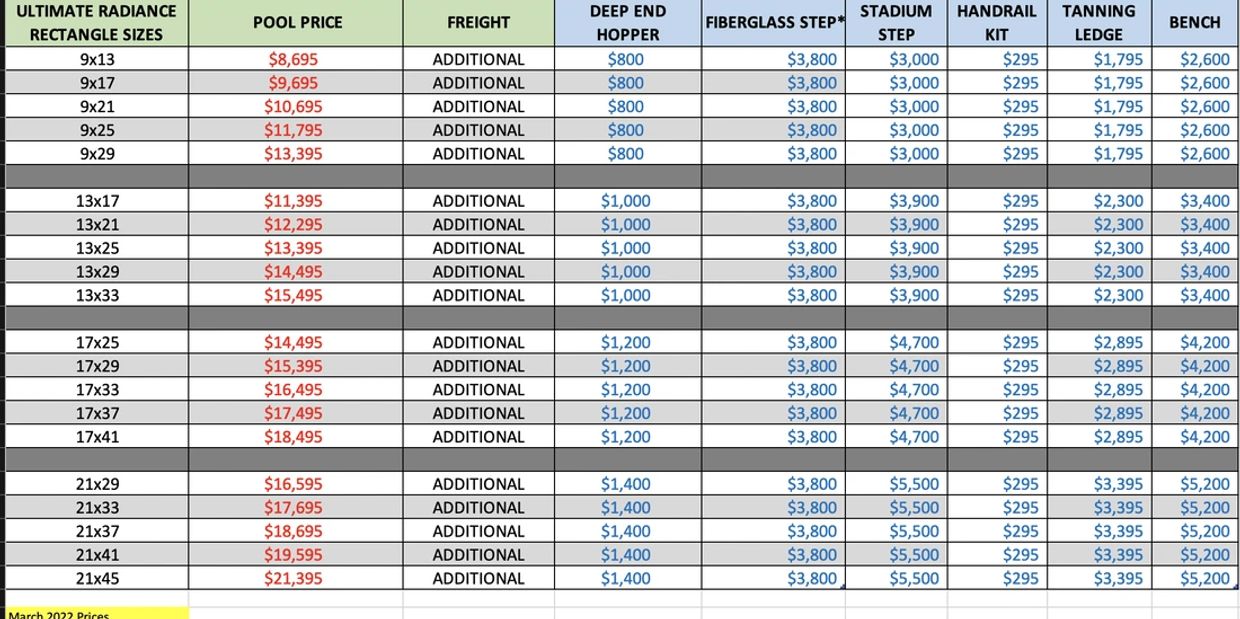Viewport: 1240px width, 619px height.
Task: Click the 13x17 size row label
Action: pos(97,201)
